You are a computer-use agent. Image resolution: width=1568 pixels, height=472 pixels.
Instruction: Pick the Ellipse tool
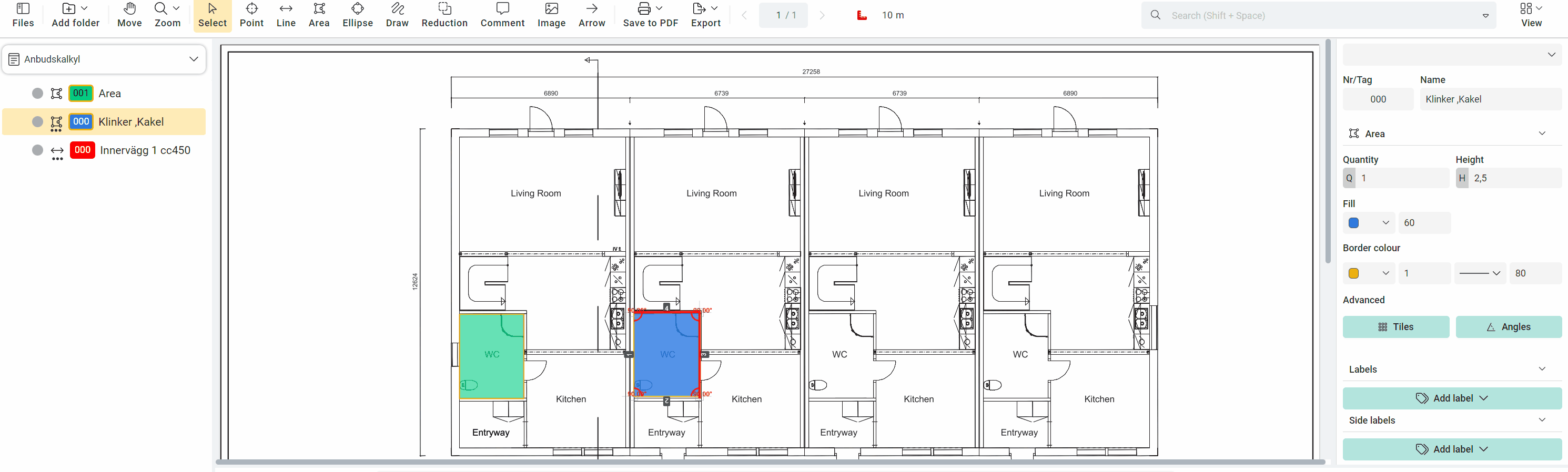coord(357,15)
